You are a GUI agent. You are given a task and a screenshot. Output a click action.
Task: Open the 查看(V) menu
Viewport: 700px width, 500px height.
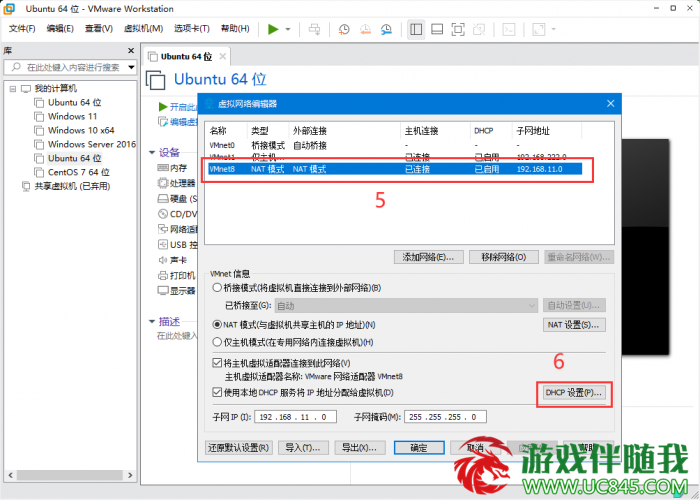point(99,29)
